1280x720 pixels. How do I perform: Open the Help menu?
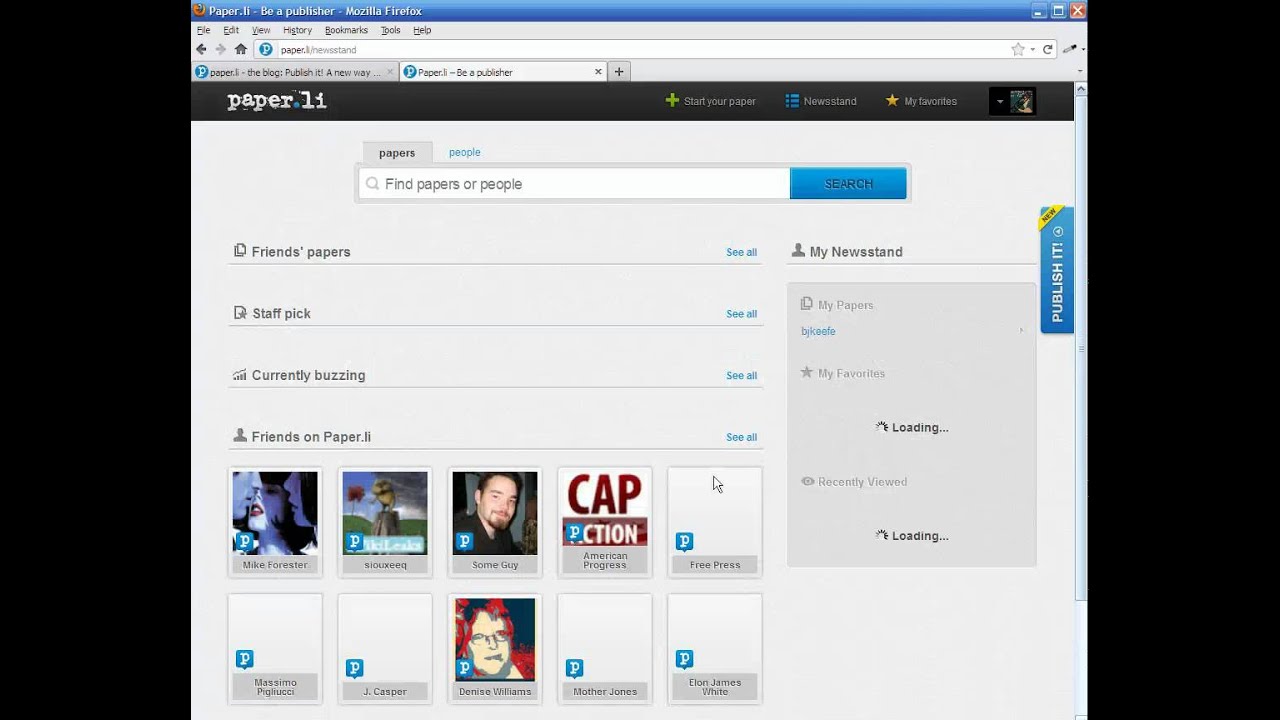pyautogui.click(x=422, y=30)
